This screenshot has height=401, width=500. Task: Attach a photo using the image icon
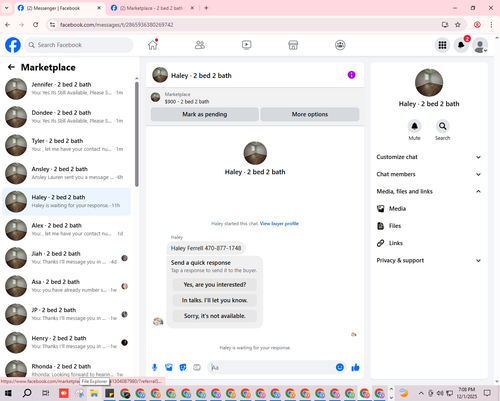click(169, 367)
